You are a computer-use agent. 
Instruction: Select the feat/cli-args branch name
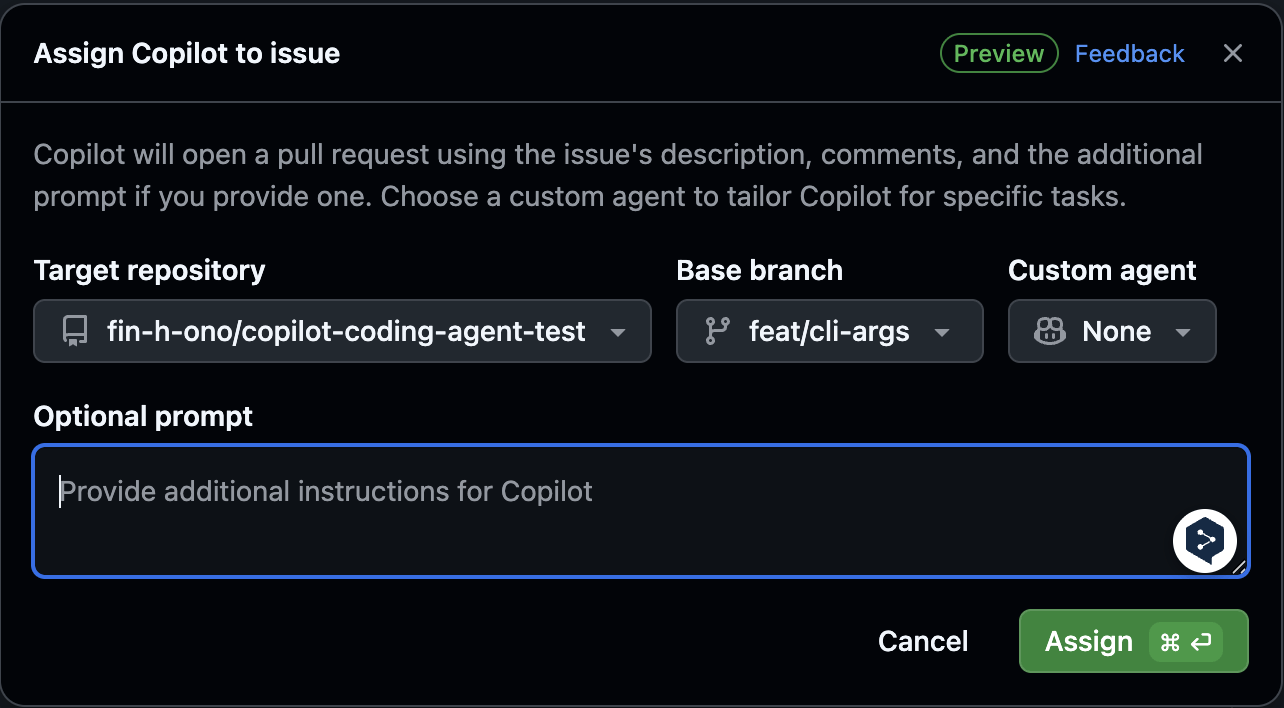(x=829, y=331)
